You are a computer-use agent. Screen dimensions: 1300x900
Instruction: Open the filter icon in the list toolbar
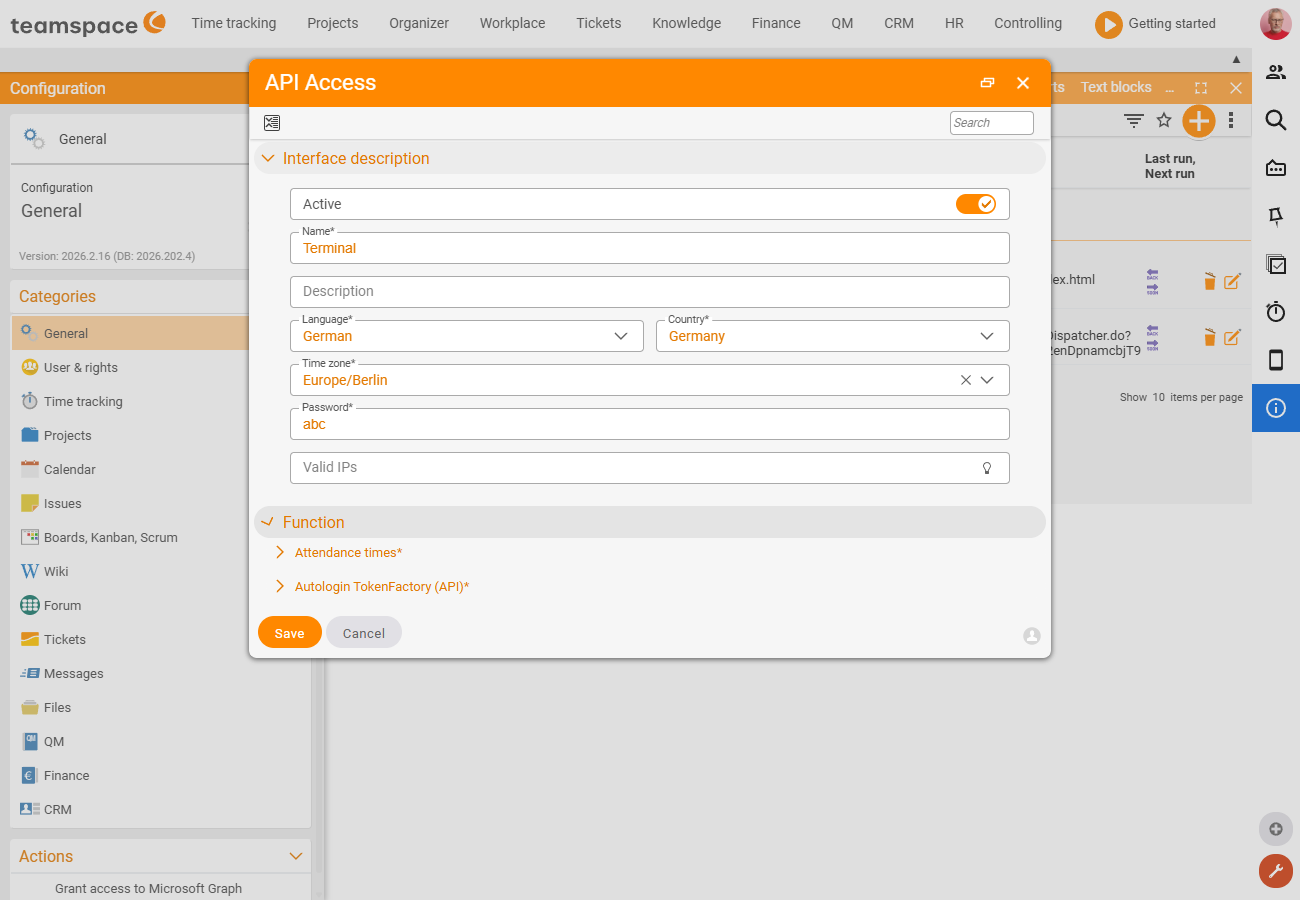1133,121
